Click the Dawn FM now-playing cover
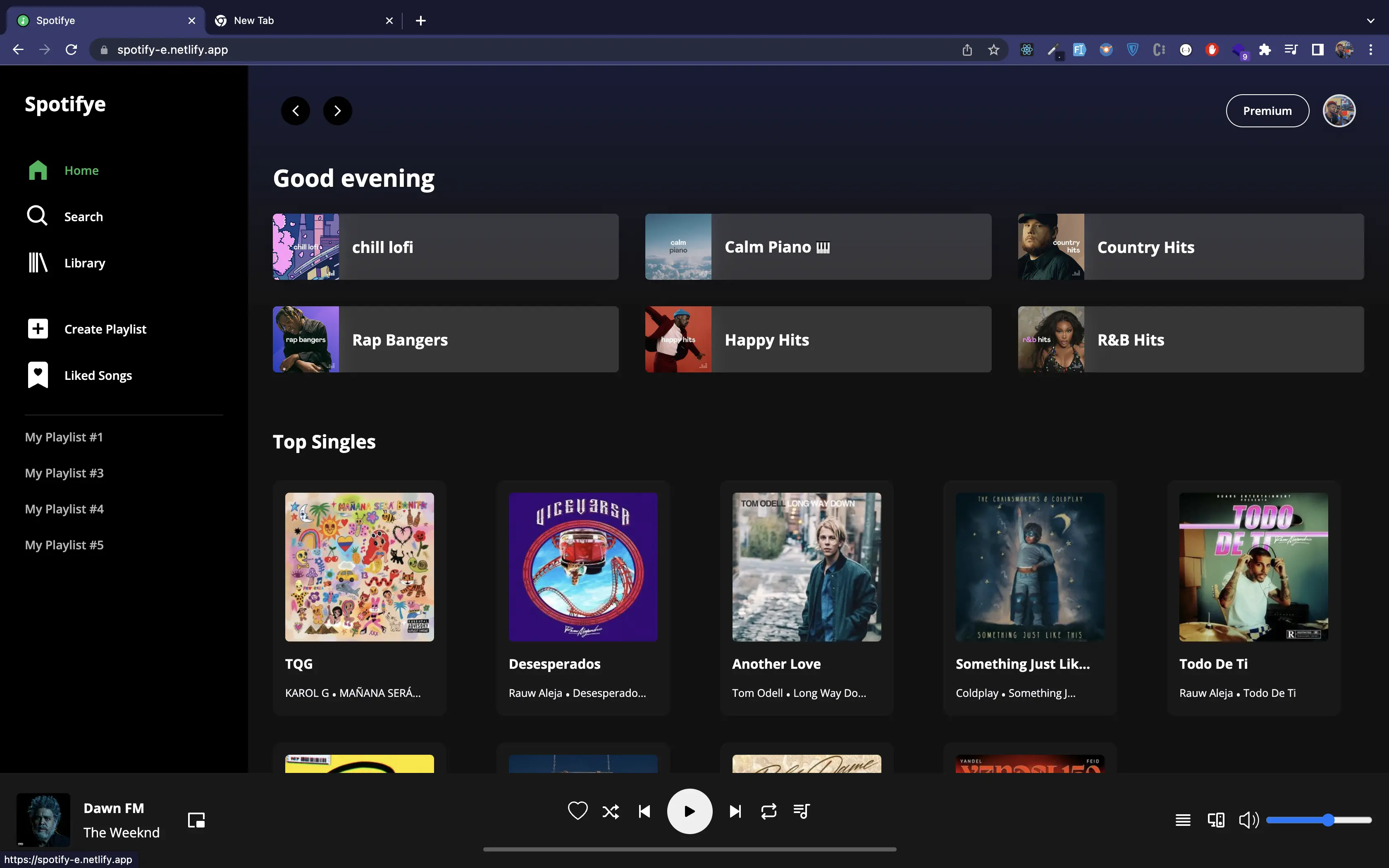 coord(43,820)
